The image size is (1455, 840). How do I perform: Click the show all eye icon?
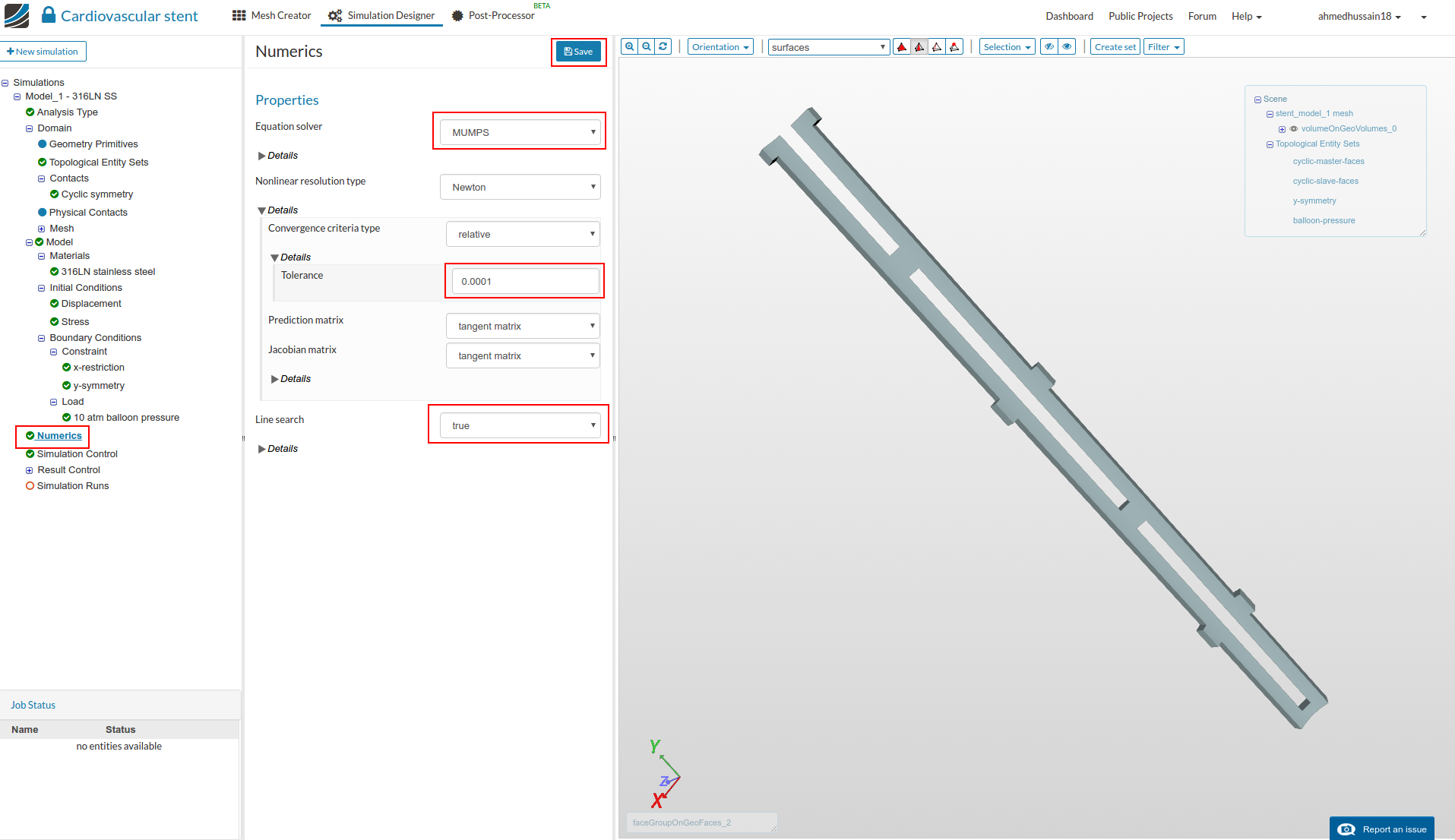click(x=1067, y=47)
